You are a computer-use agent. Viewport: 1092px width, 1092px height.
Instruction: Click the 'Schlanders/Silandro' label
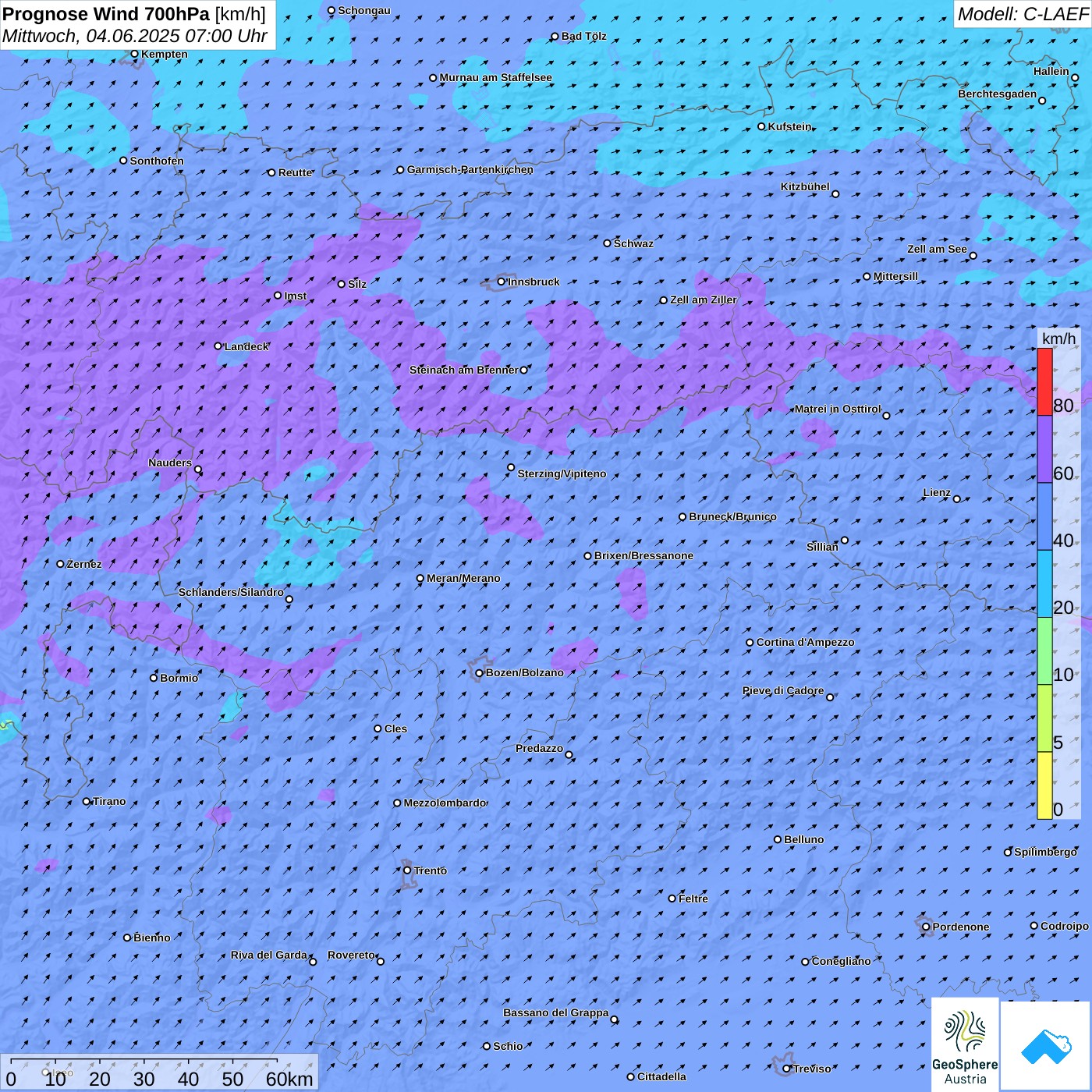pyautogui.click(x=231, y=592)
